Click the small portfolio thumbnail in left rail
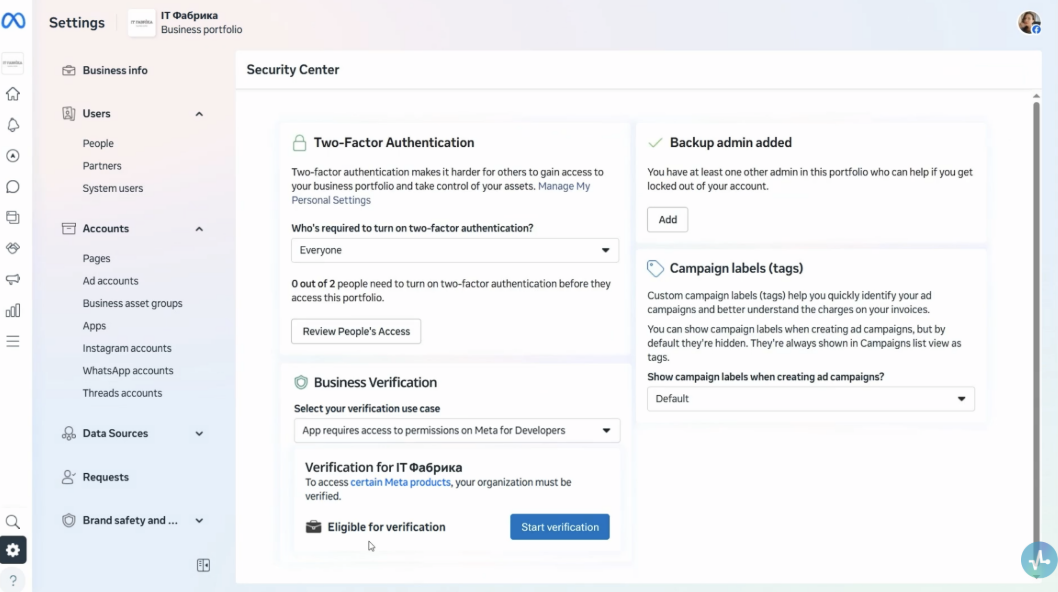The image size is (1058, 592). pyautogui.click(x=13, y=63)
